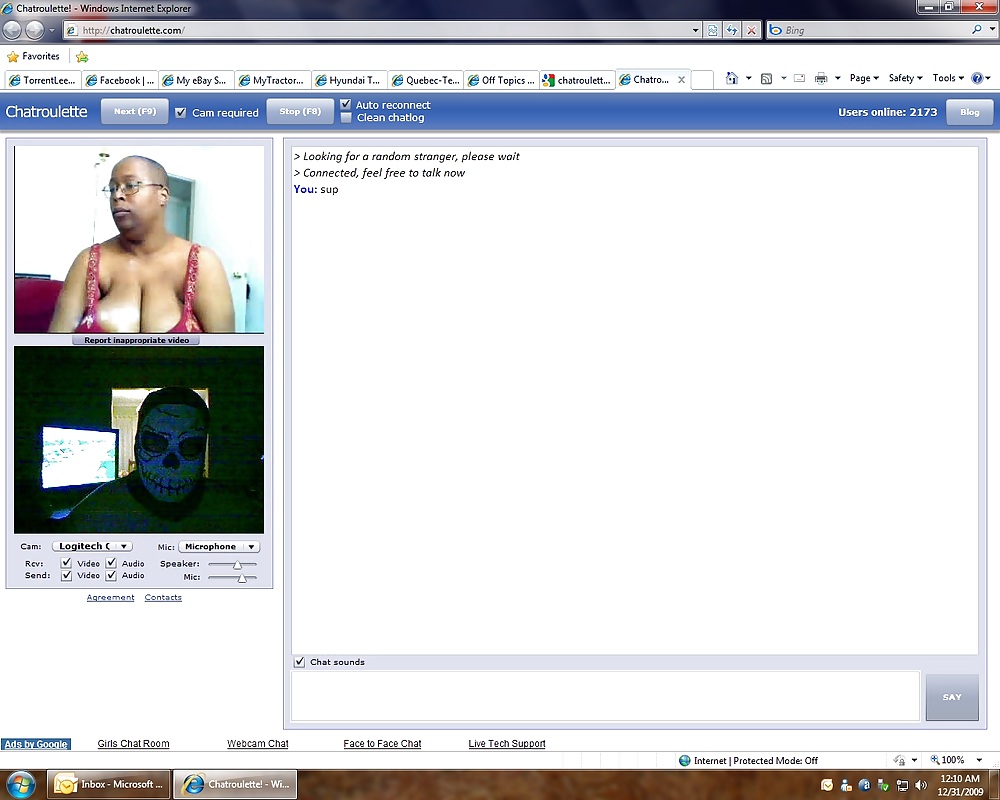This screenshot has width=1000, height=800.
Task: Click the RSS feeds icon
Action: [766, 78]
